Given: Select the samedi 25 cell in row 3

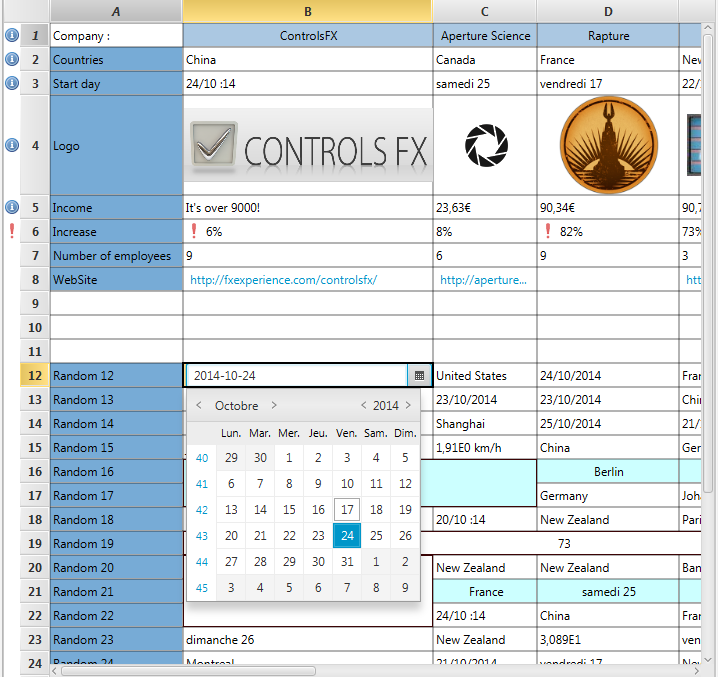Looking at the screenshot, I should click(485, 83).
